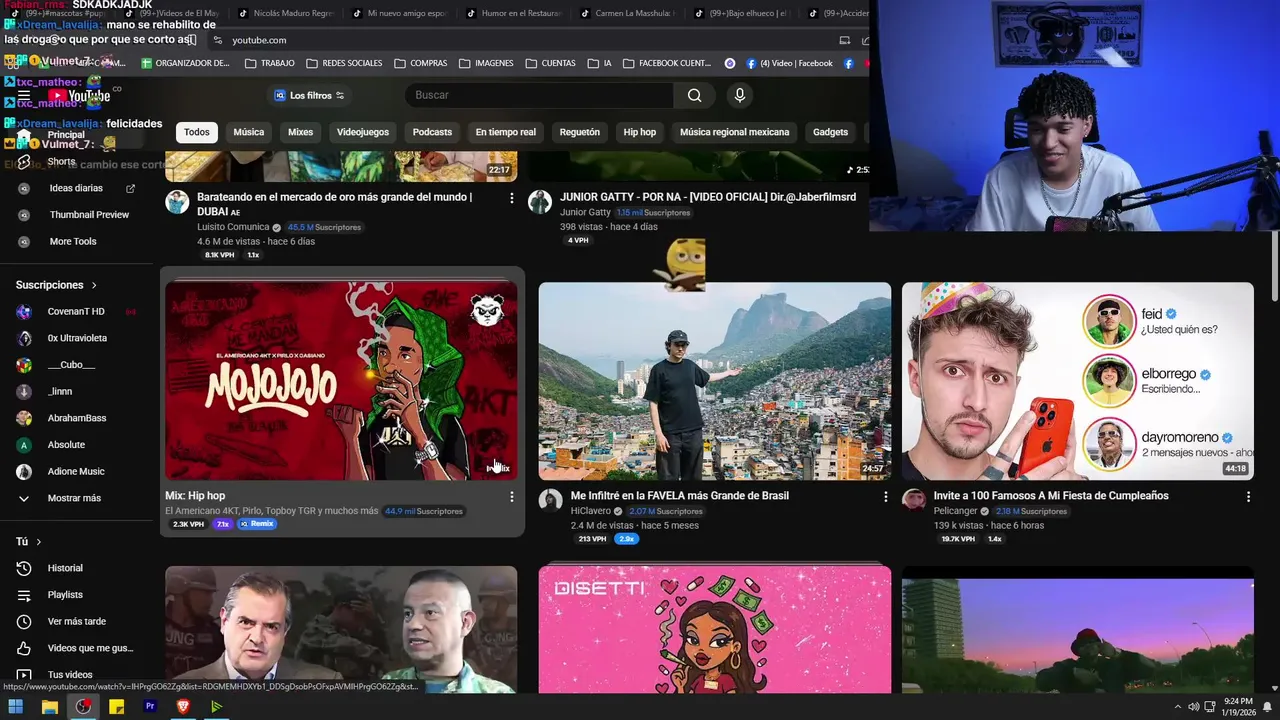Open HiClavero channel avatar
This screenshot has width=1280, height=720.
(551, 501)
